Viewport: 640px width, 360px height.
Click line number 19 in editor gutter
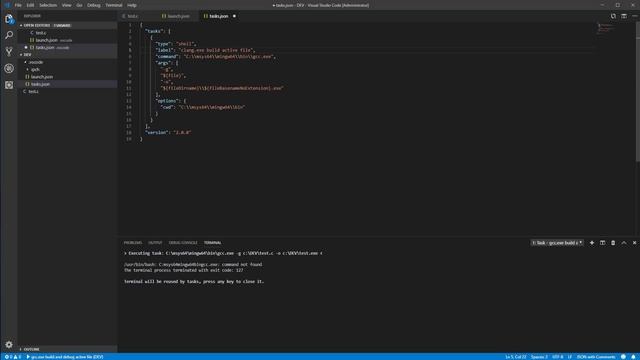click(129, 139)
